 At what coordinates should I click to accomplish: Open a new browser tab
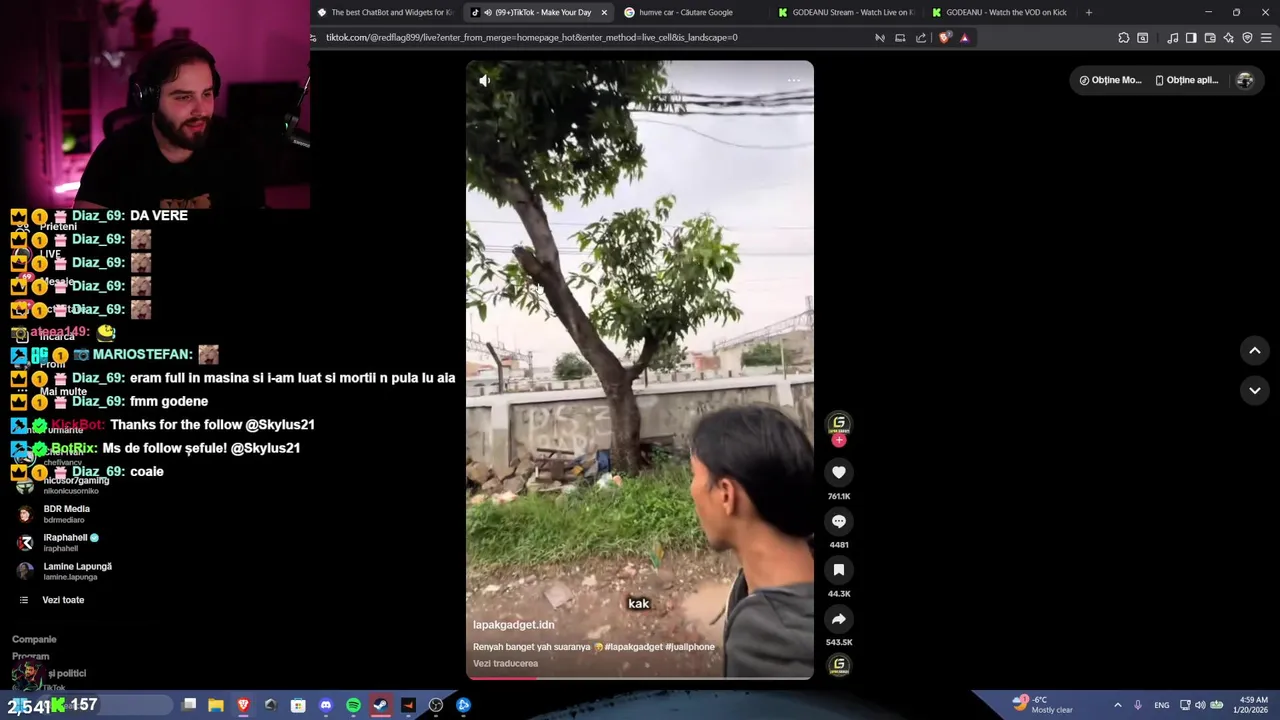click(1089, 12)
